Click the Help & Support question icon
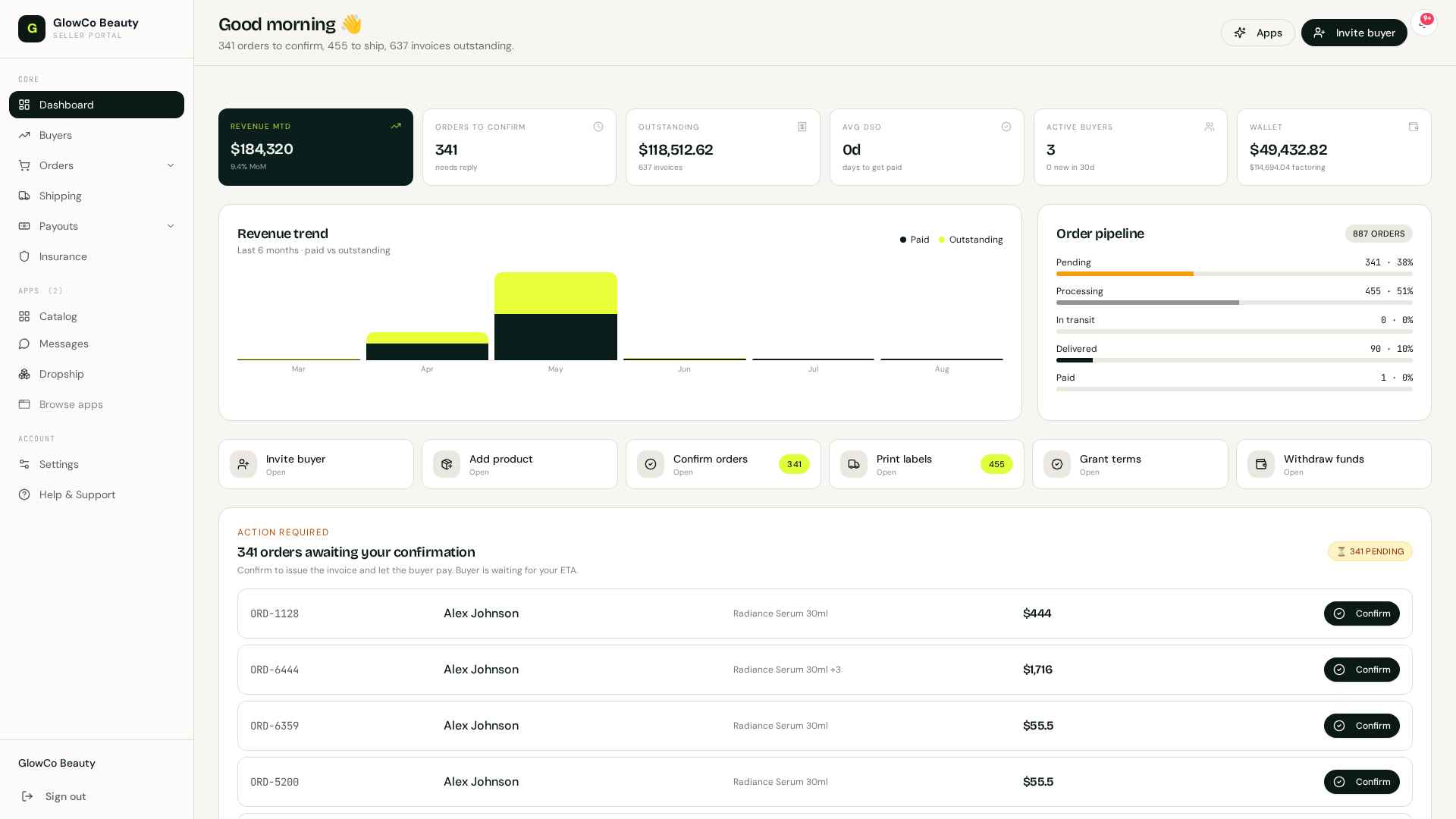This screenshot has width=1456, height=819. coord(24,494)
